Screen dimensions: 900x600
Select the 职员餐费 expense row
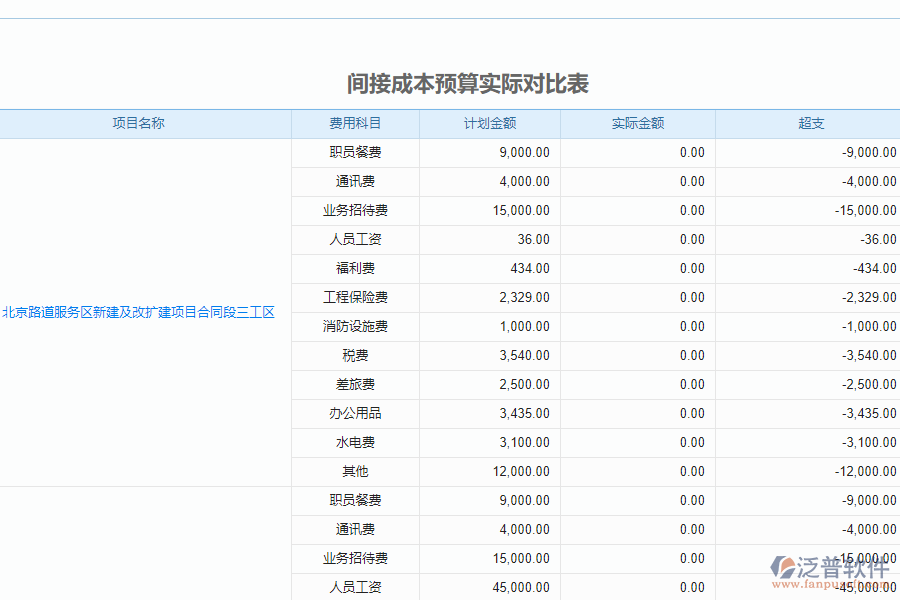click(354, 152)
